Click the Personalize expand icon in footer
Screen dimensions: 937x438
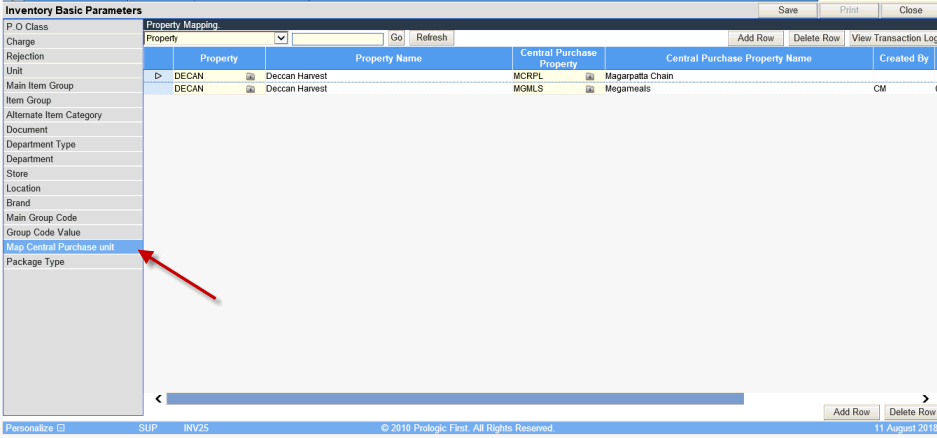[x=61, y=428]
